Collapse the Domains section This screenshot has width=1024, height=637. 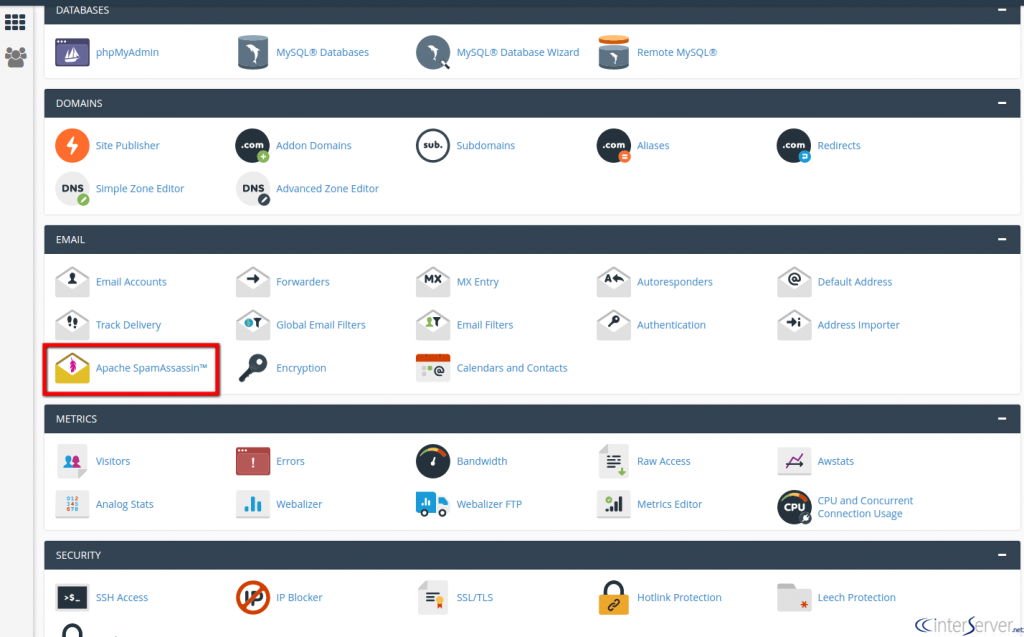pos(1001,103)
